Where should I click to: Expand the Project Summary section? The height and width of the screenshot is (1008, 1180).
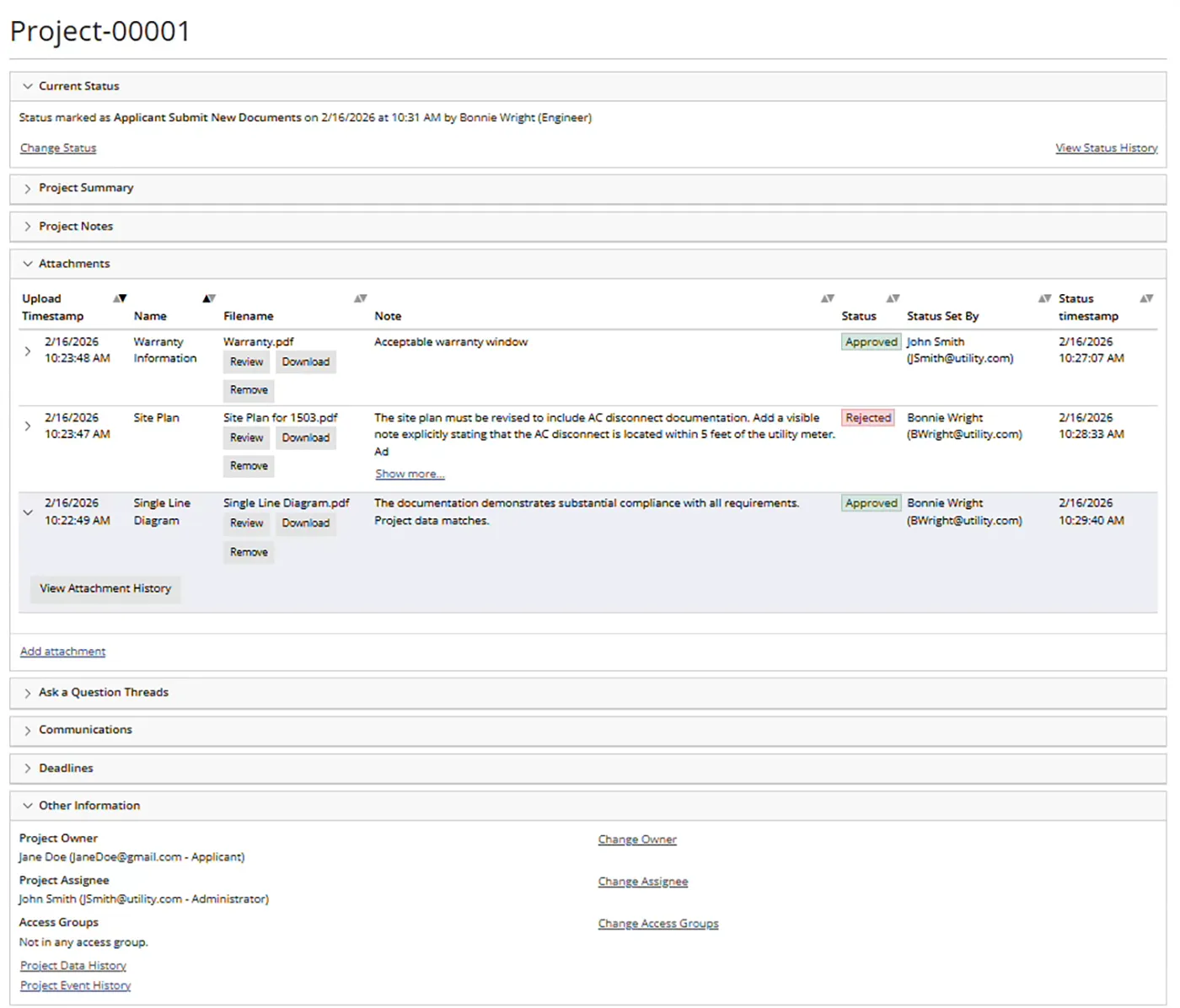(28, 188)
